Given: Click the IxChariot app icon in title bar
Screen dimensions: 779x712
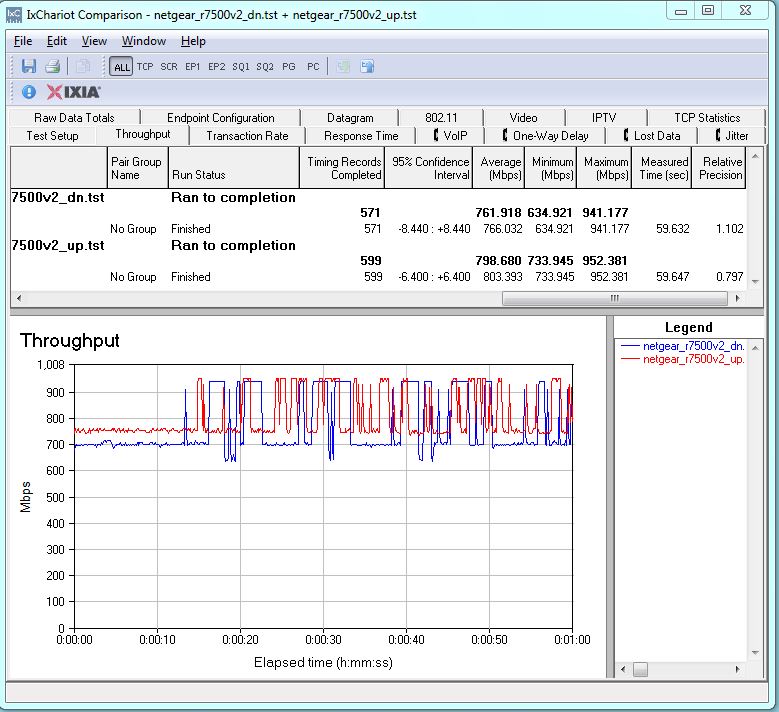Looking at the screenshot, I should click(x=14, y=15).
